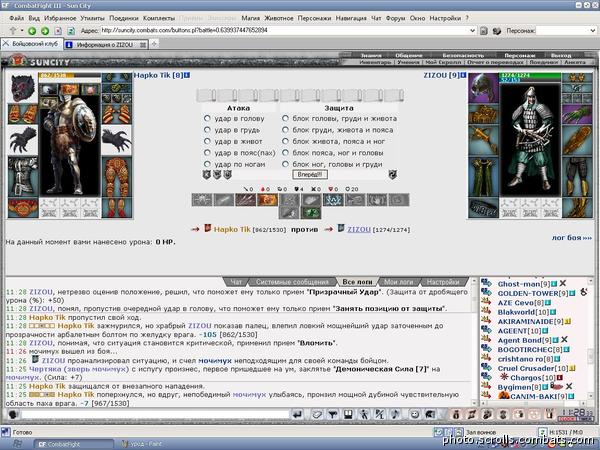This screenshot has width=600, height=450.
Task: Open the лог боя link
Action: (572, 238)
